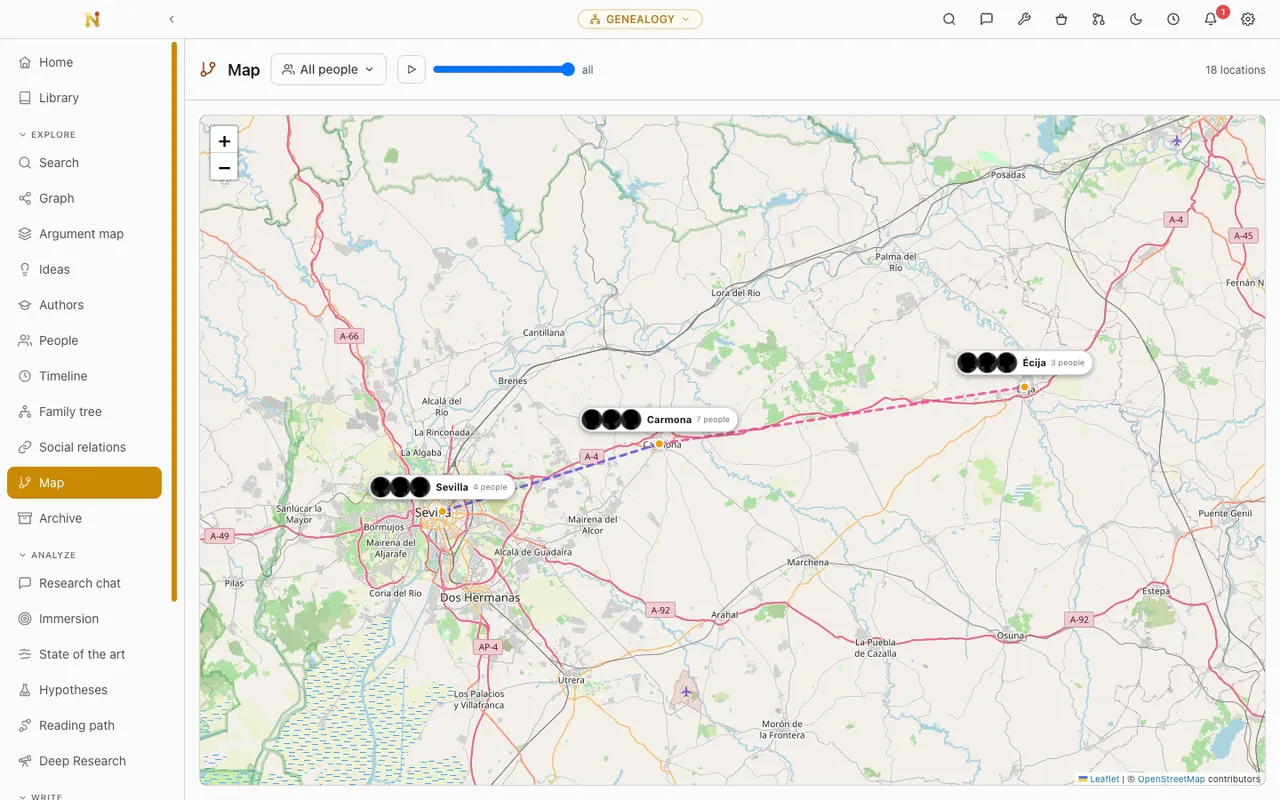Click the Library book icon

pyautogui.click(x=25, y=98)
